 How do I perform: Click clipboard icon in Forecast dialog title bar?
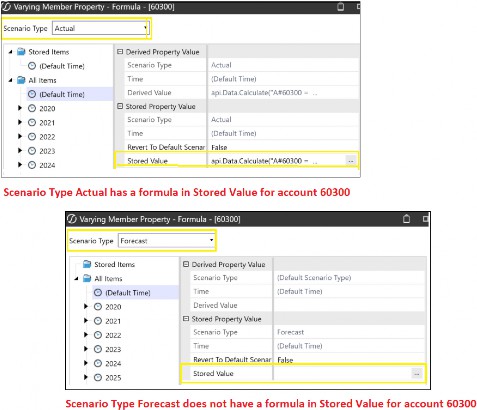point(406,219)
